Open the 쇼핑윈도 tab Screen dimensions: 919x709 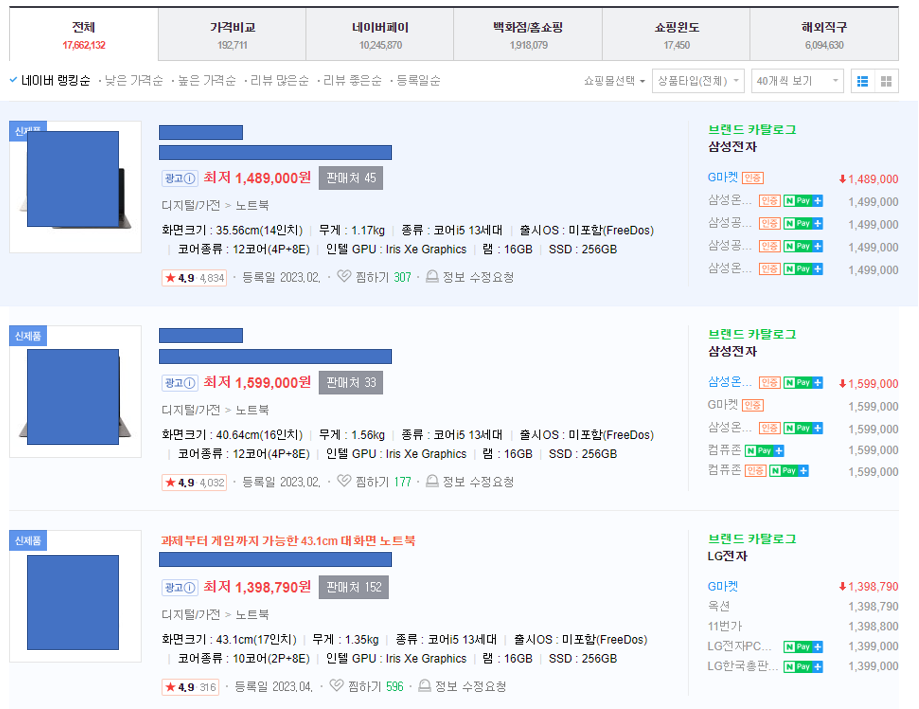(676, 35)
